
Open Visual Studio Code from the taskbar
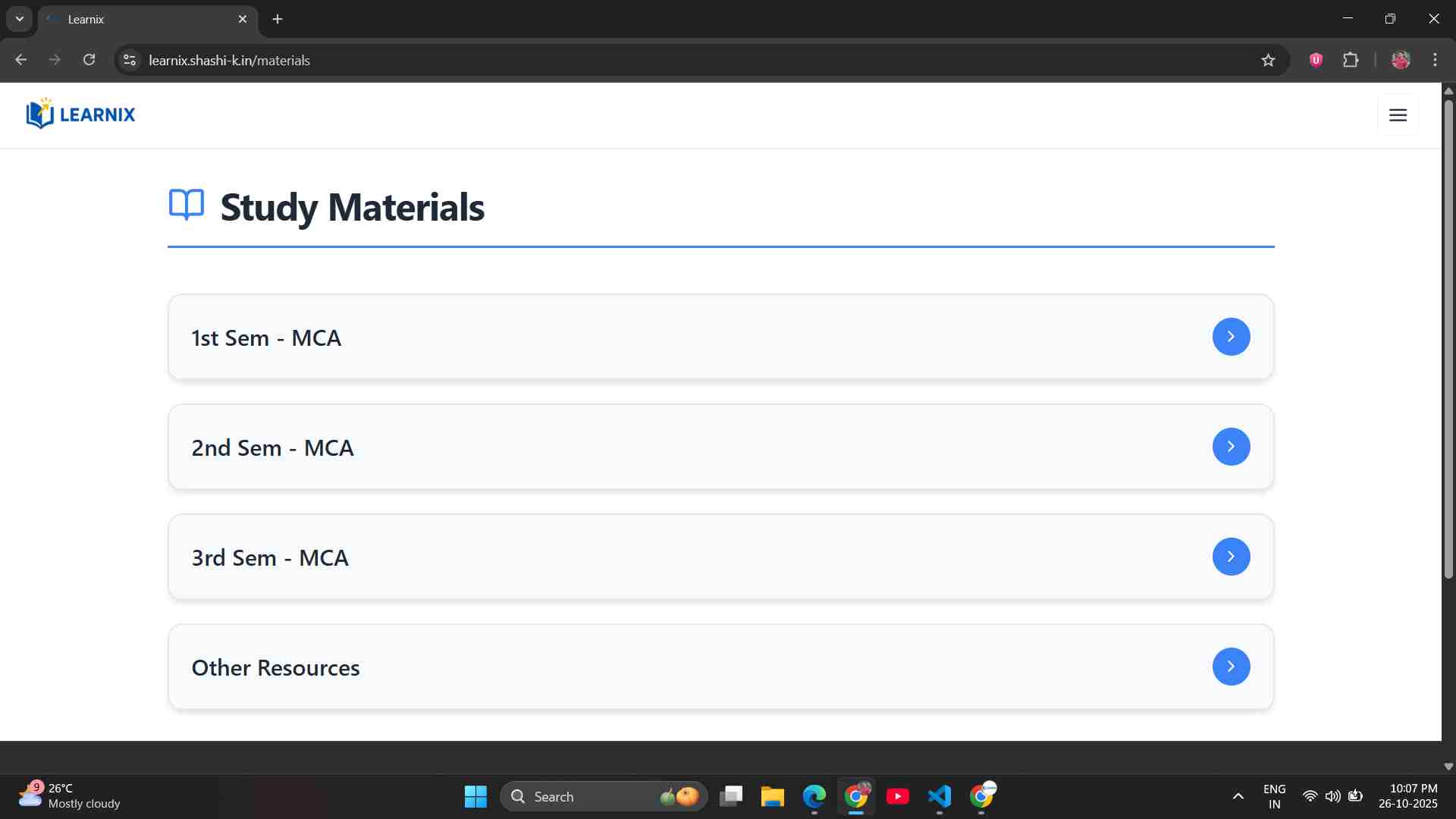pyautogui.click(x=939, y=796)
